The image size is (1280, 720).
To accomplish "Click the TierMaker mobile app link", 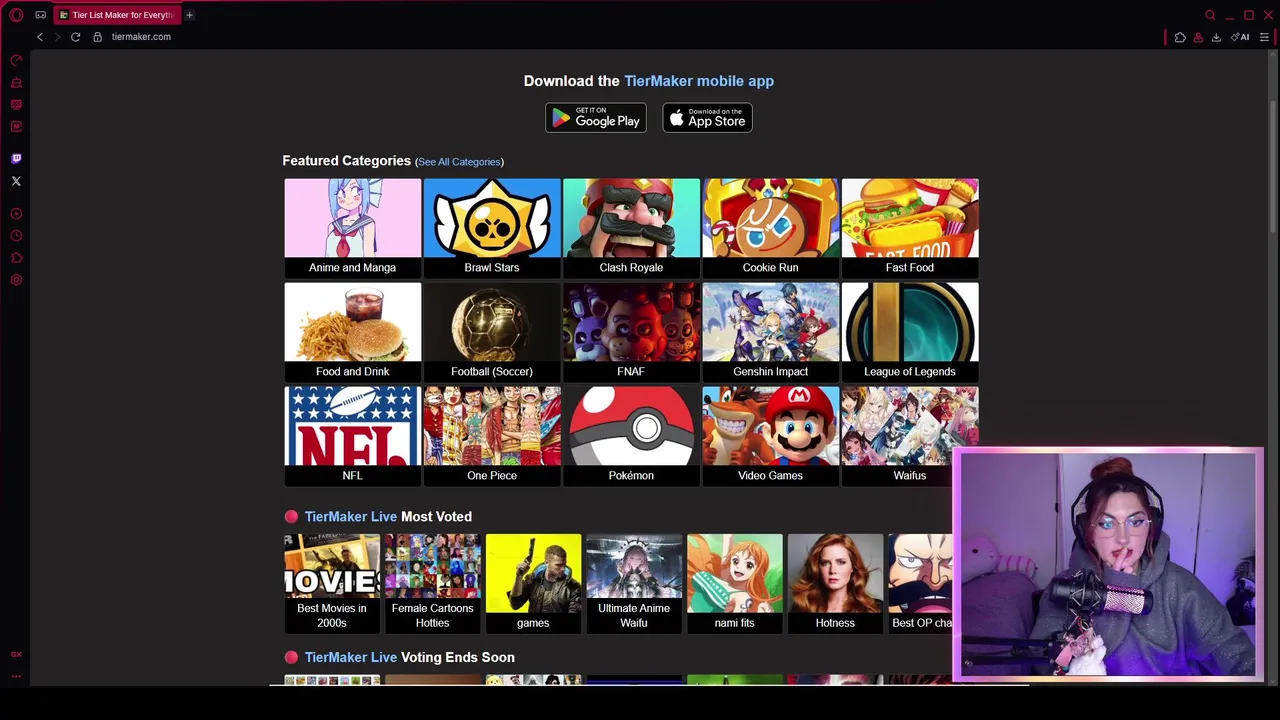I will click(x=699, y=81).
